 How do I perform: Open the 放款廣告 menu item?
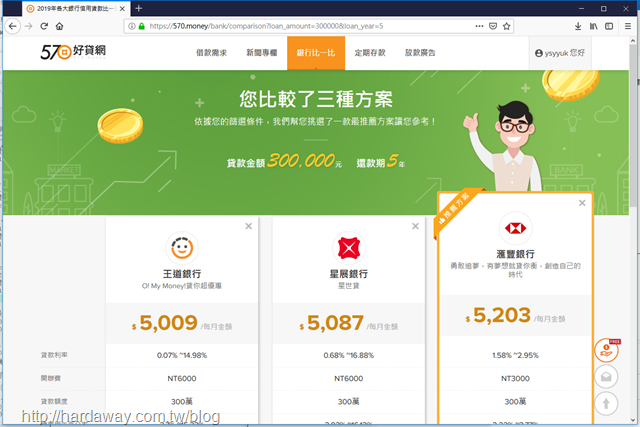pos(420,53)
